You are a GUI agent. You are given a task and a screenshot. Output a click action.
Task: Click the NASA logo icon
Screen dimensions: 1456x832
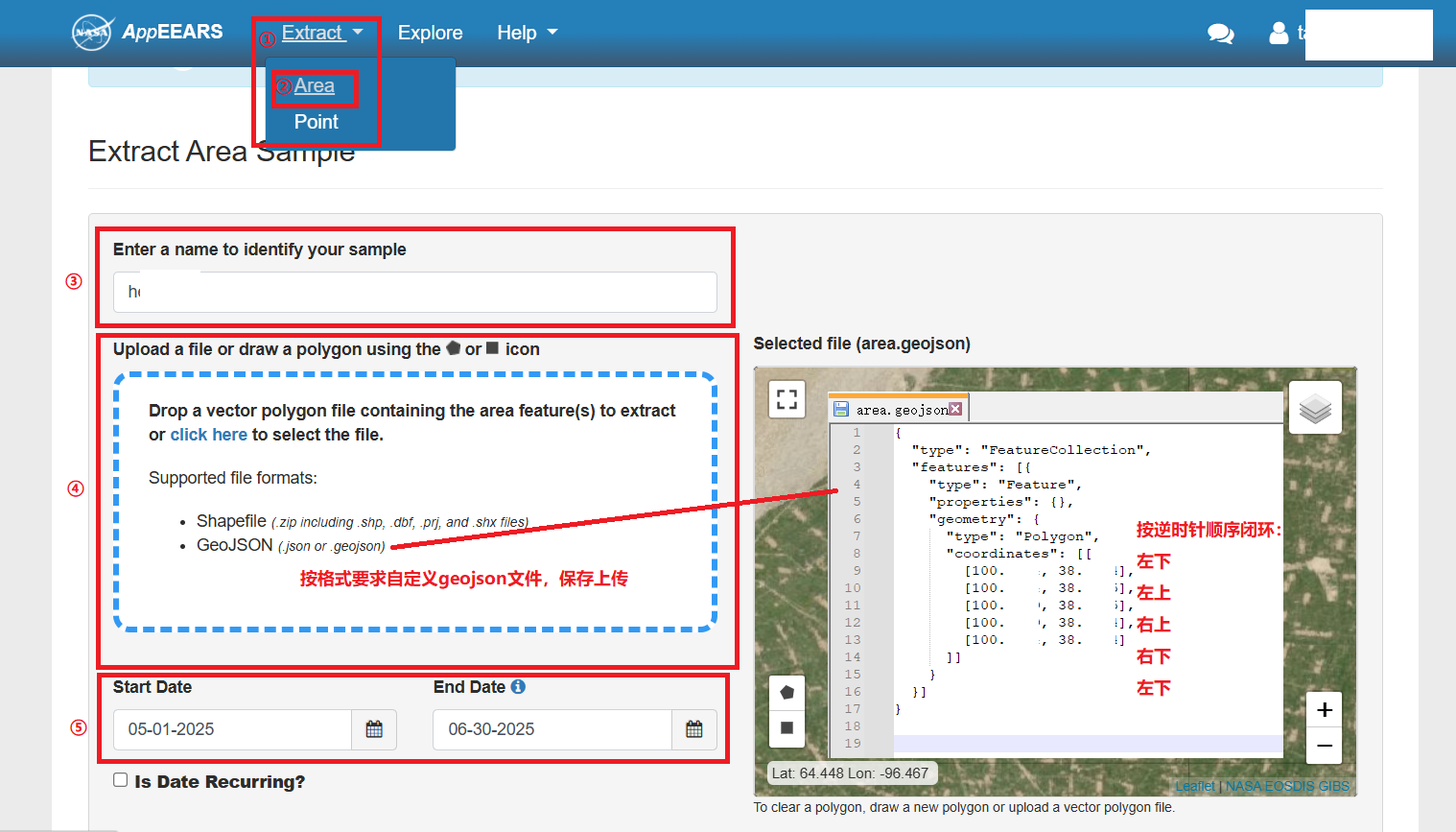tap(92, 33)
